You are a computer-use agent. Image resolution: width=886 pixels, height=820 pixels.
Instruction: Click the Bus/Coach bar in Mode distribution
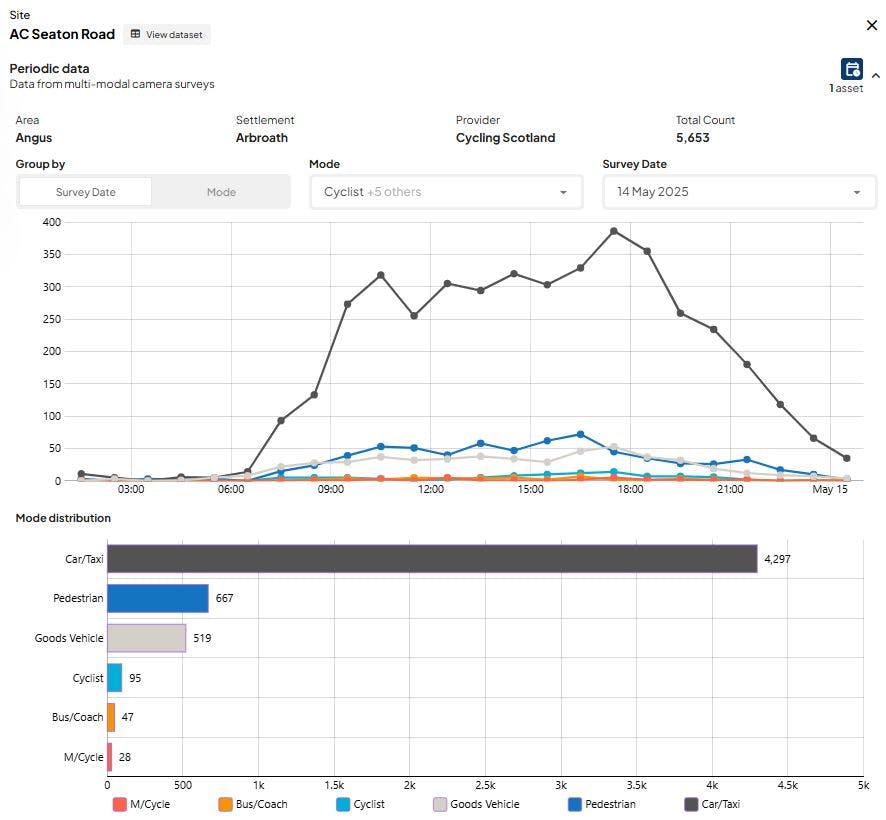pos(111,717)
